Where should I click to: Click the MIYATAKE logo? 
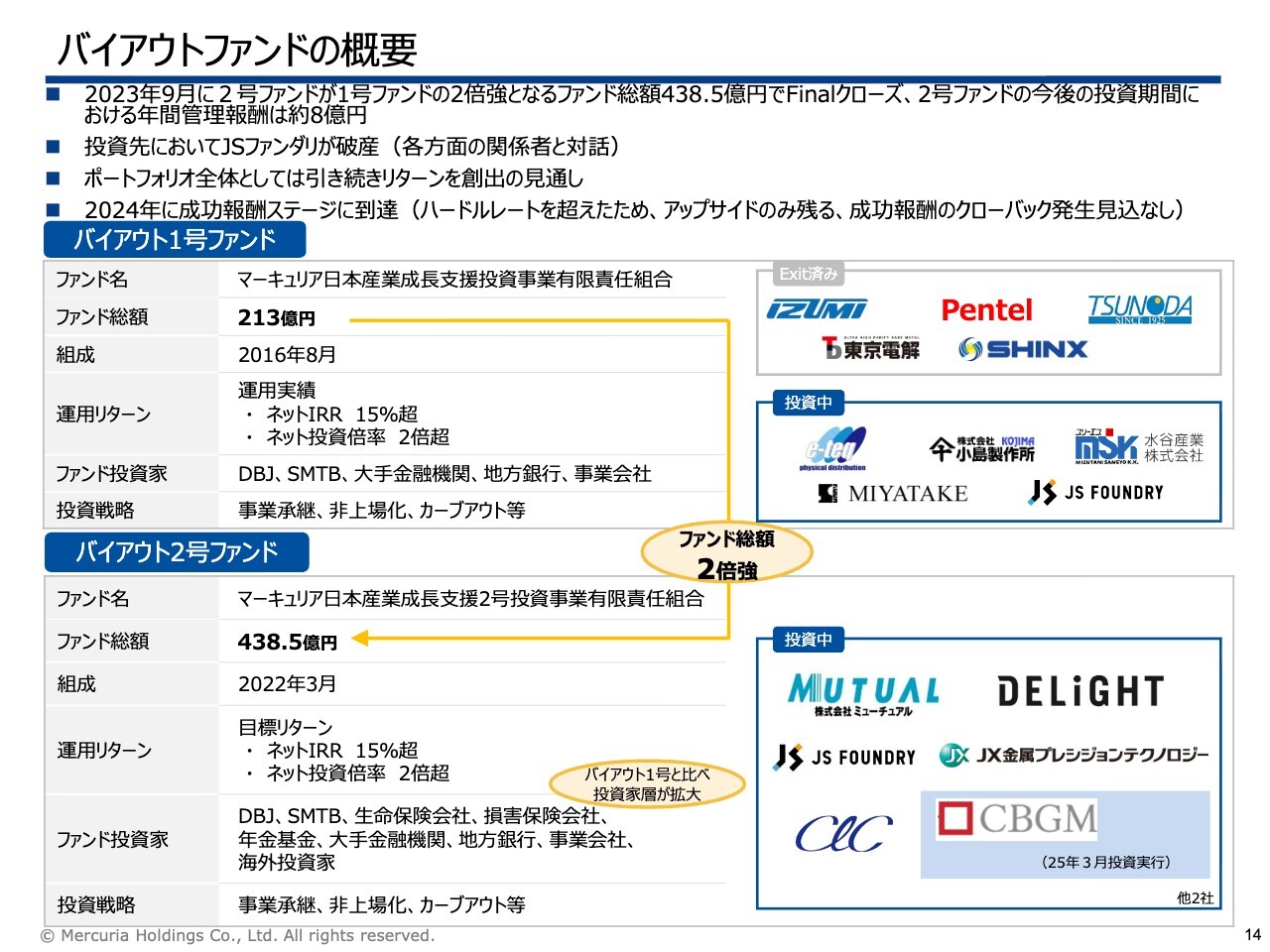892,493
